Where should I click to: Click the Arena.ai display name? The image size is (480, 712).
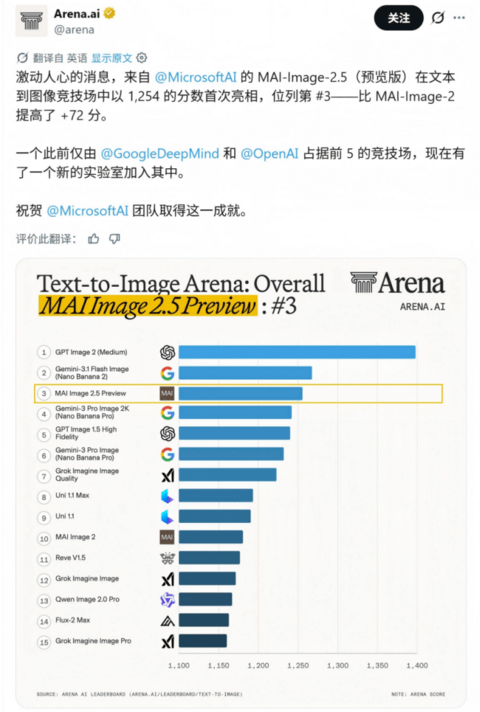pyautogui.click(x=77, y=14)
